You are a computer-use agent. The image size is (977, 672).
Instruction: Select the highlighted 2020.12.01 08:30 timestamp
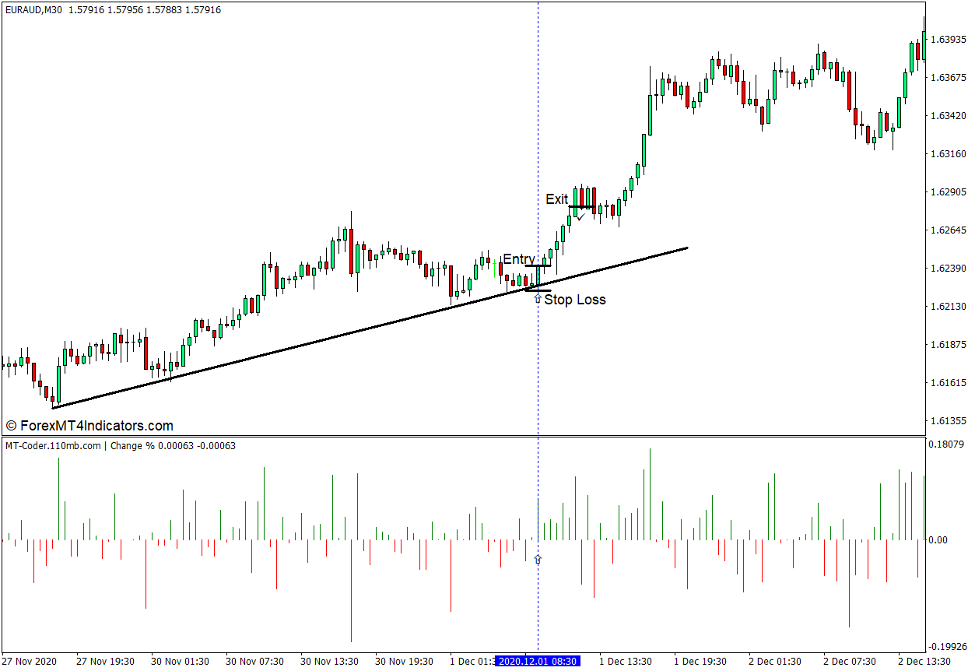(x=540, y=659)
